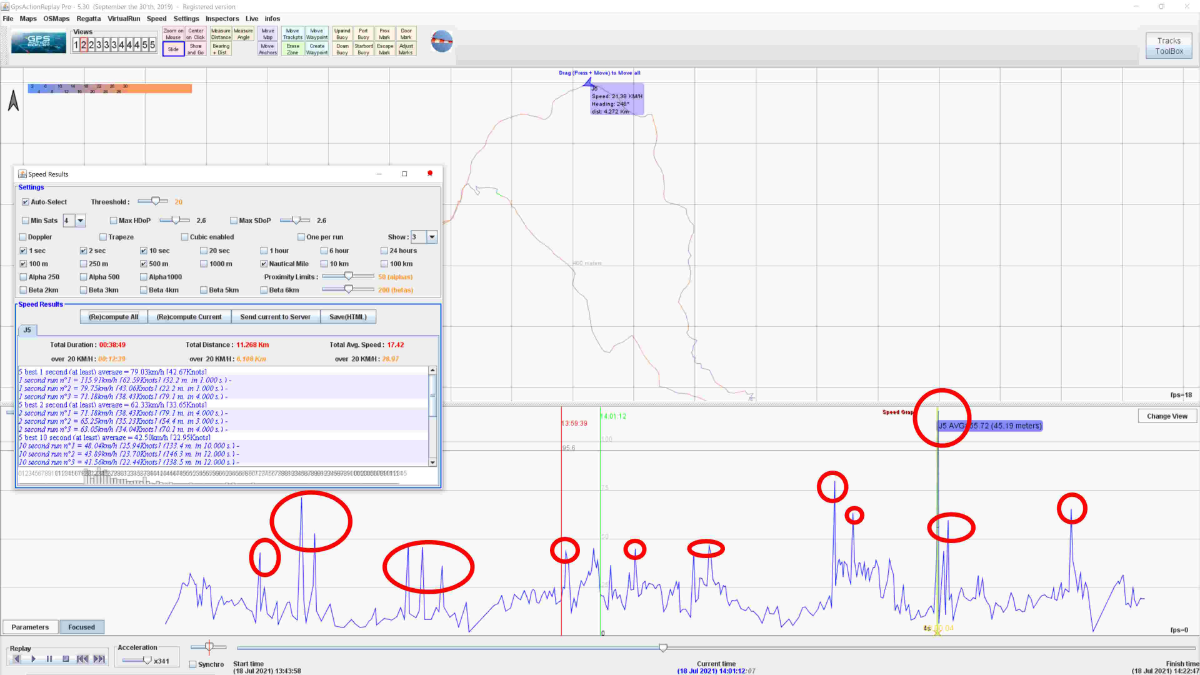Choose the Create Waypoint tool
This screenshot has width=1200, height=675.
coord(316,49)
